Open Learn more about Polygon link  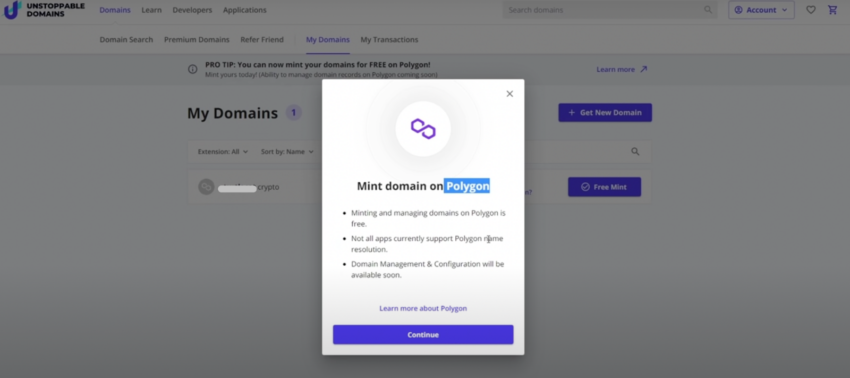(423, 308)
